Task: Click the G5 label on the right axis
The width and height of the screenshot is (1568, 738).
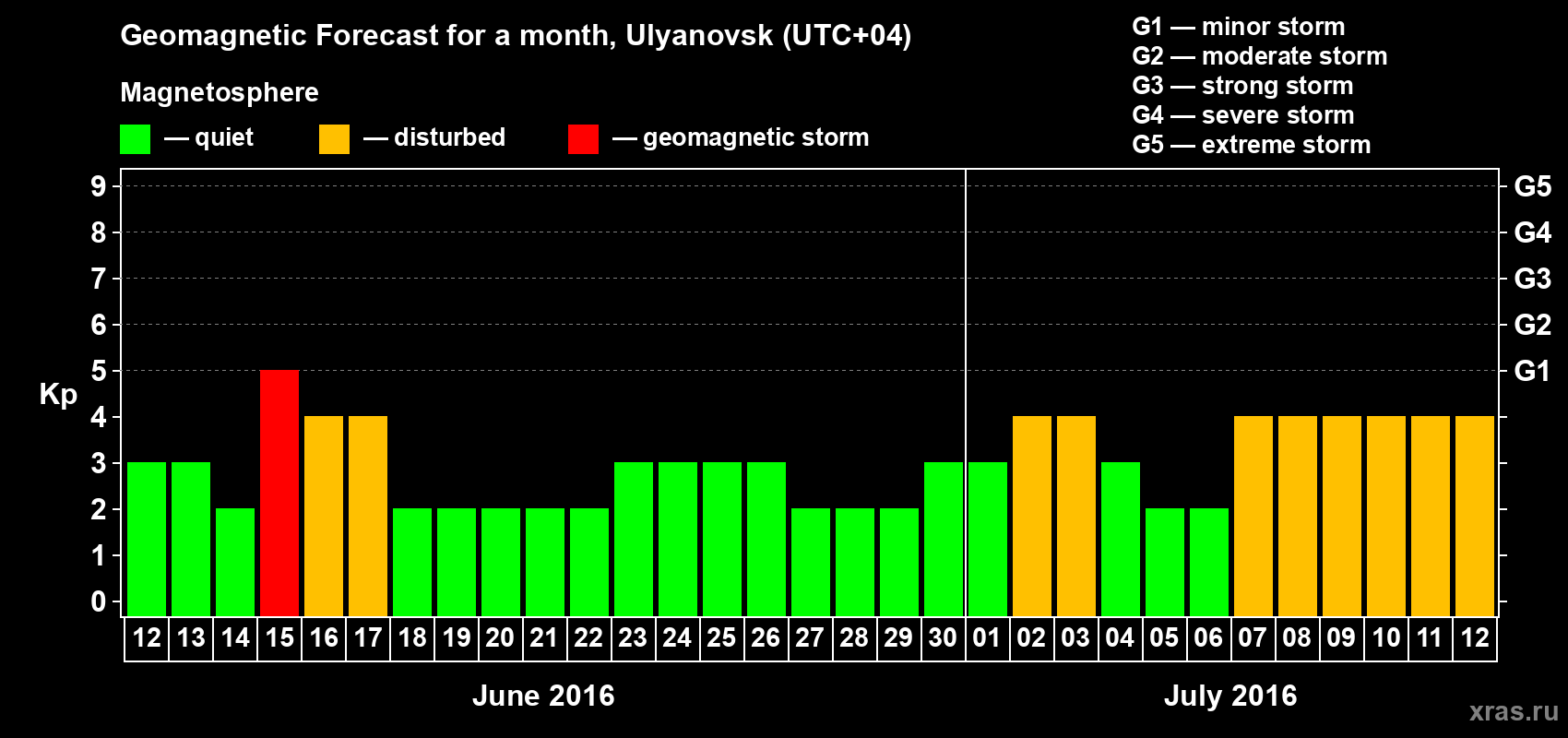Action: pos(1532,186)
